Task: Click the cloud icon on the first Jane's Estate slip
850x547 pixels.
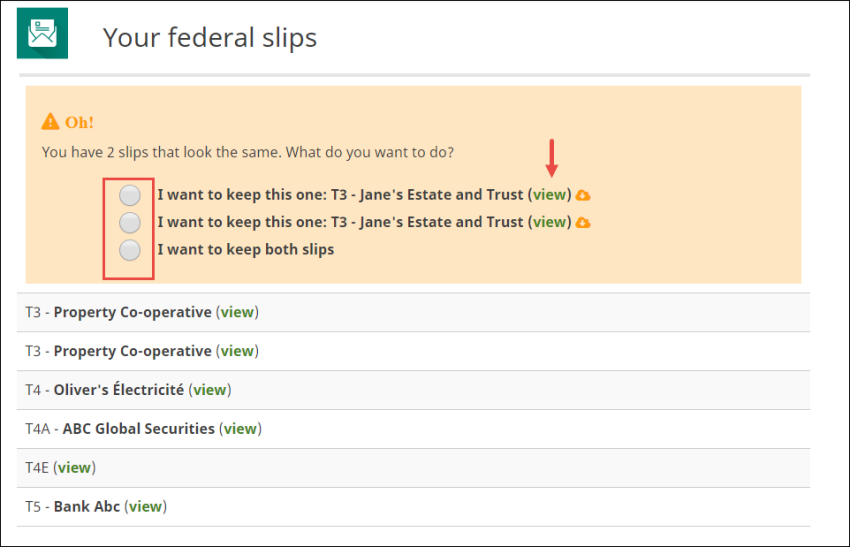Action: tap(584, 195)
